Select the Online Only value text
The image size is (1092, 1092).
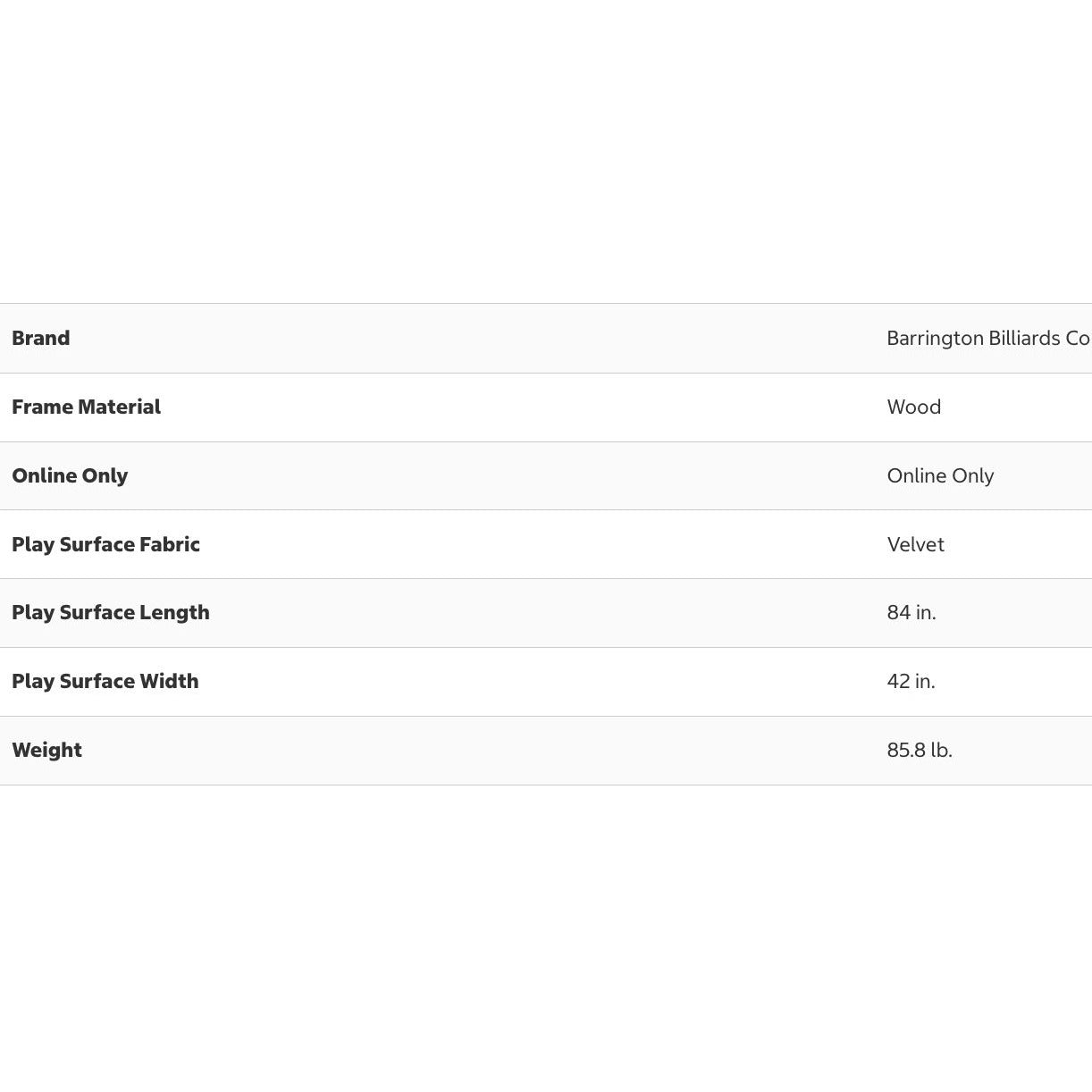[x=940, y=476]
